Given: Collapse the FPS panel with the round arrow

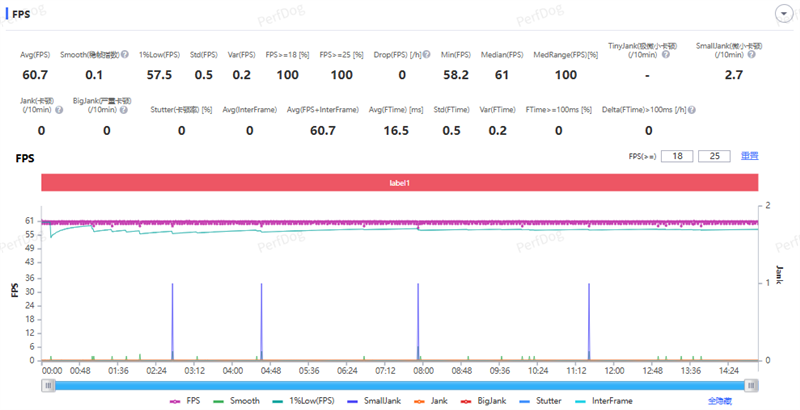Looking at the screenshot, I should tap(785, 13).
